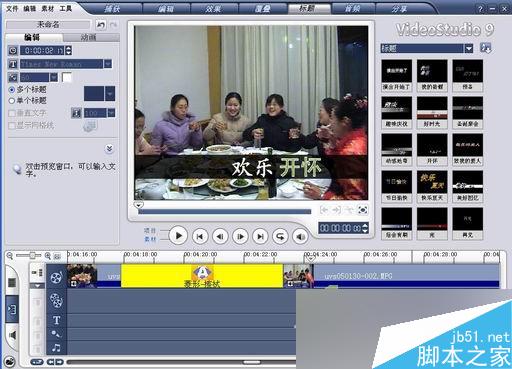Switch to audio view speaker icon

[x=12, y=335]
